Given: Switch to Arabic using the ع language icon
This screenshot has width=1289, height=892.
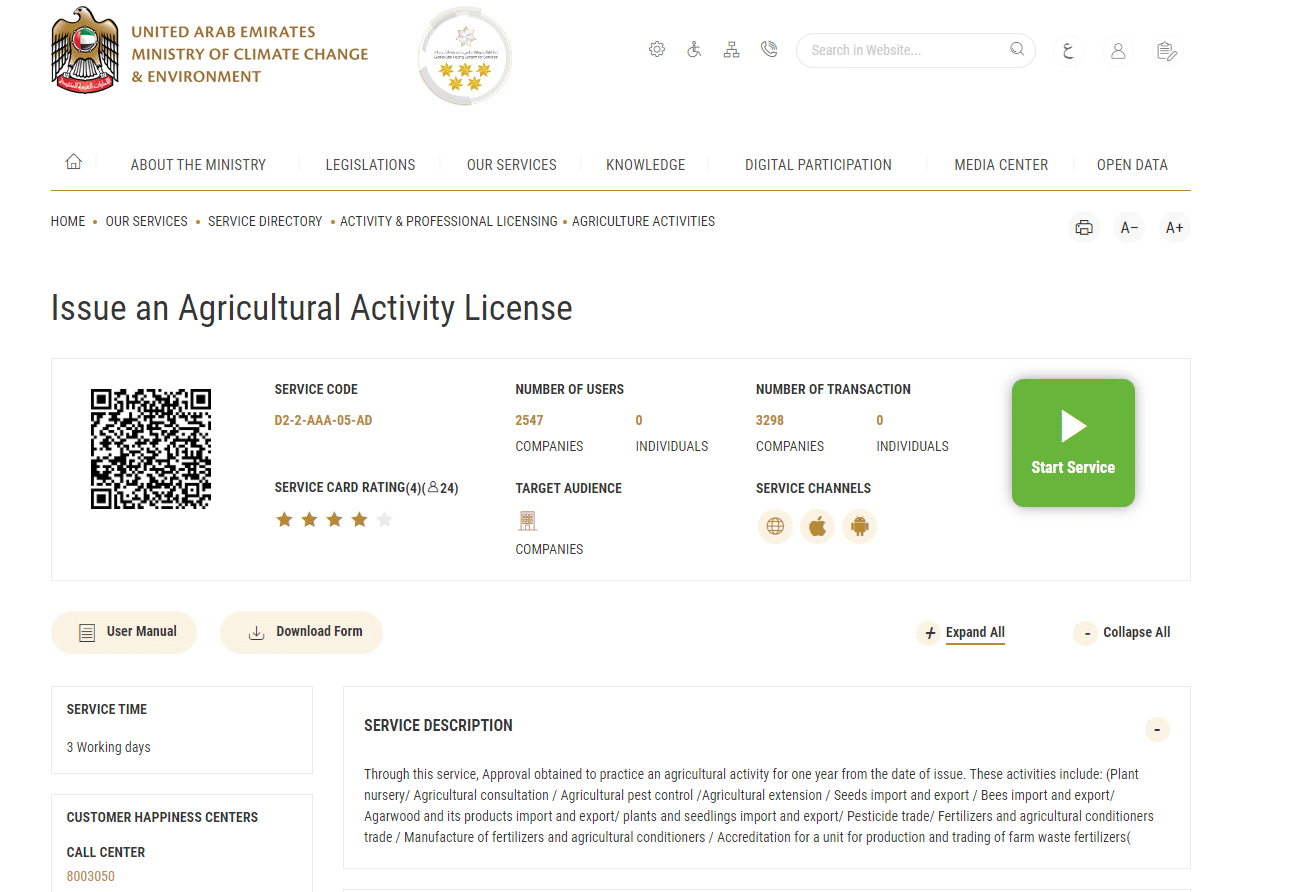Looking at the screenshot, I should pos(1068,50).
